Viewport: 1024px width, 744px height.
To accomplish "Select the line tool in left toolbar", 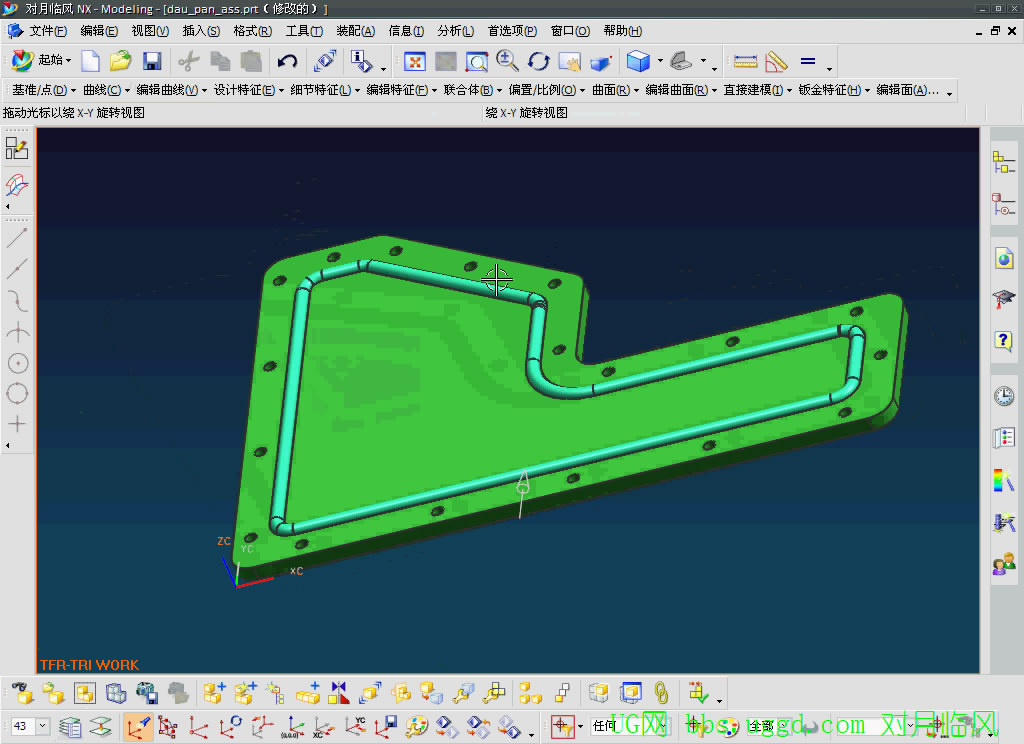I will pos(17,238).
